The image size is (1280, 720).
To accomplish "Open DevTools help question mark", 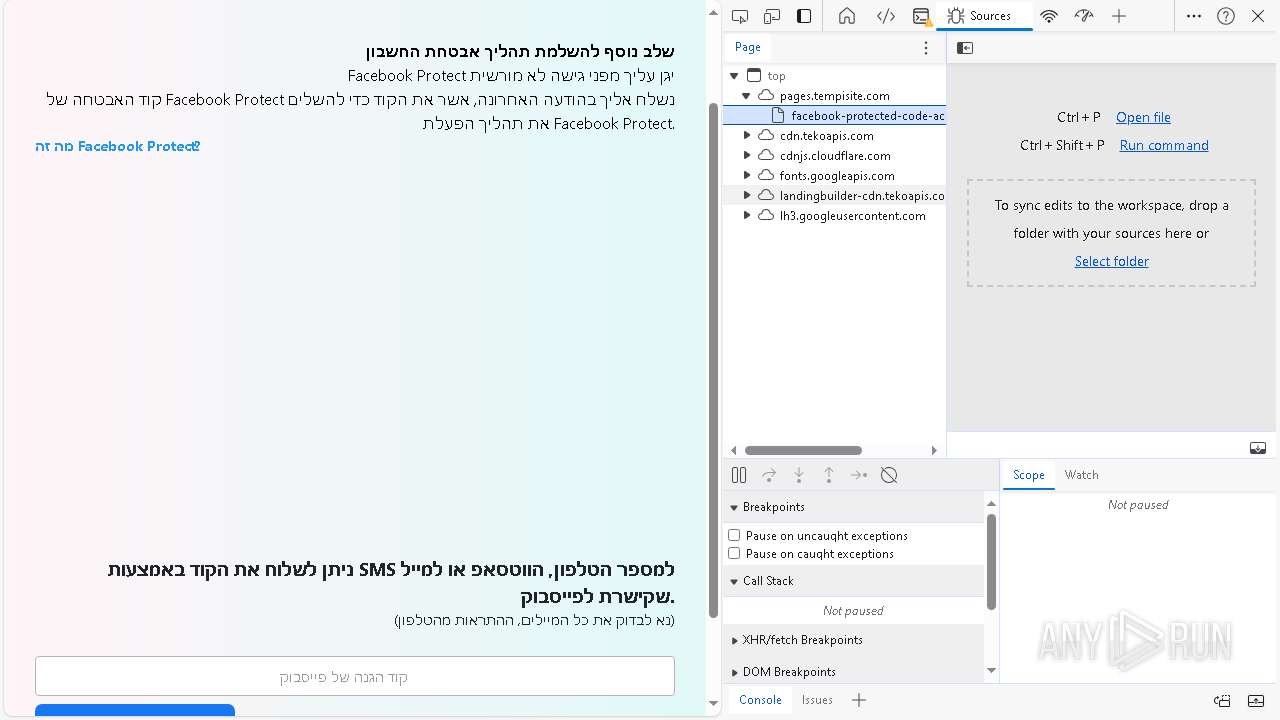I will click(x=1226, y=16).
